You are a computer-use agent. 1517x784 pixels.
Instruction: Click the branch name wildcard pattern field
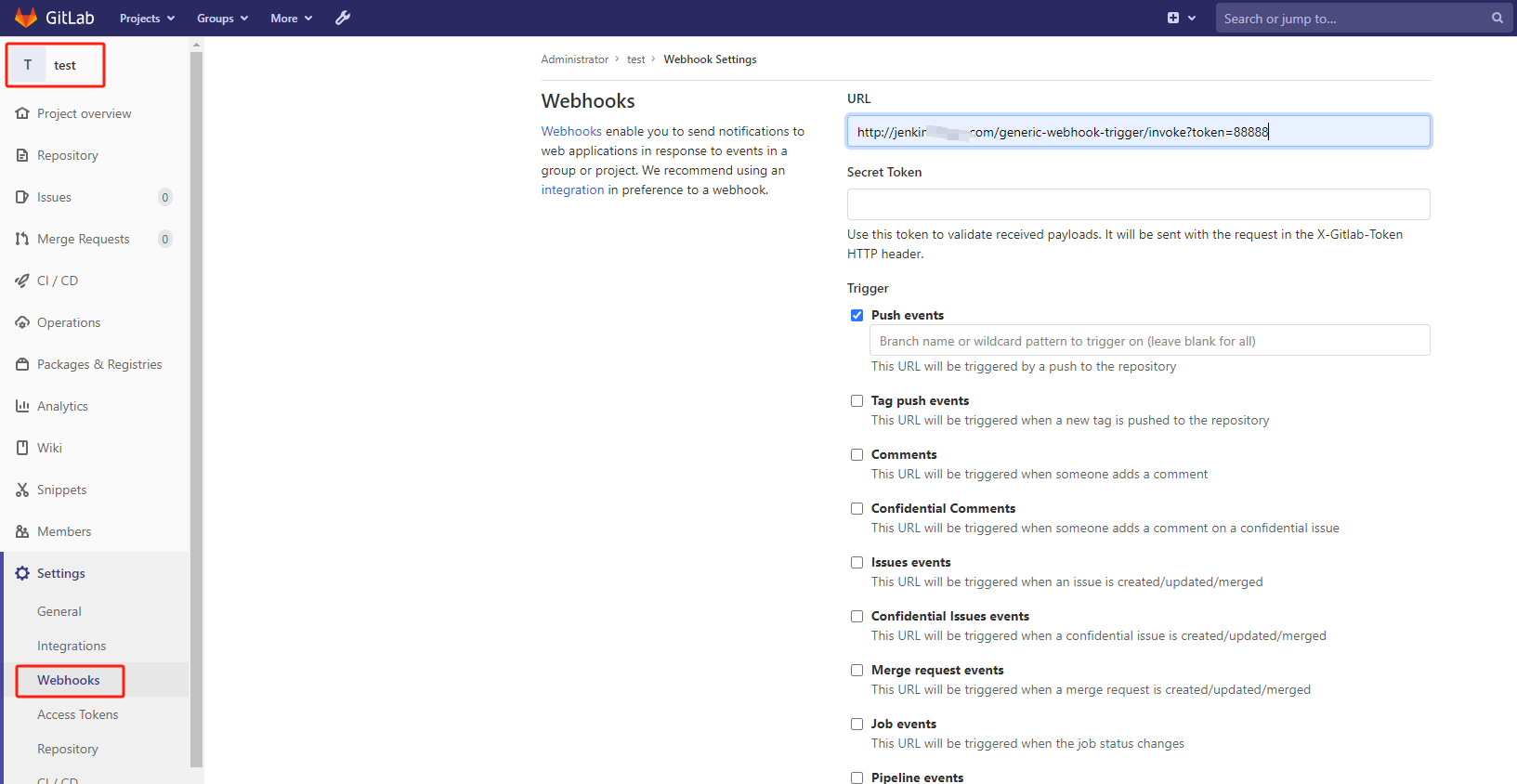[1149, 340]
